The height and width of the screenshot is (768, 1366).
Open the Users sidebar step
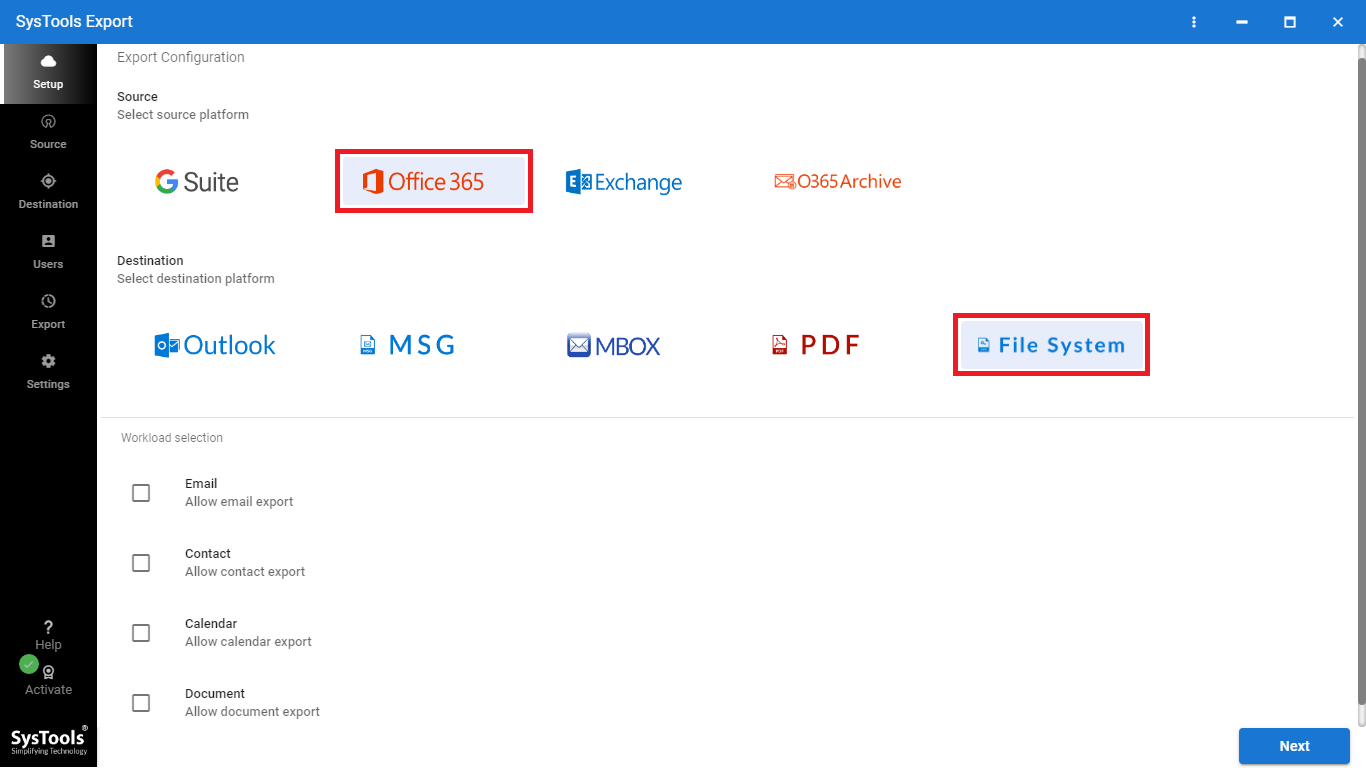(48, 252)
